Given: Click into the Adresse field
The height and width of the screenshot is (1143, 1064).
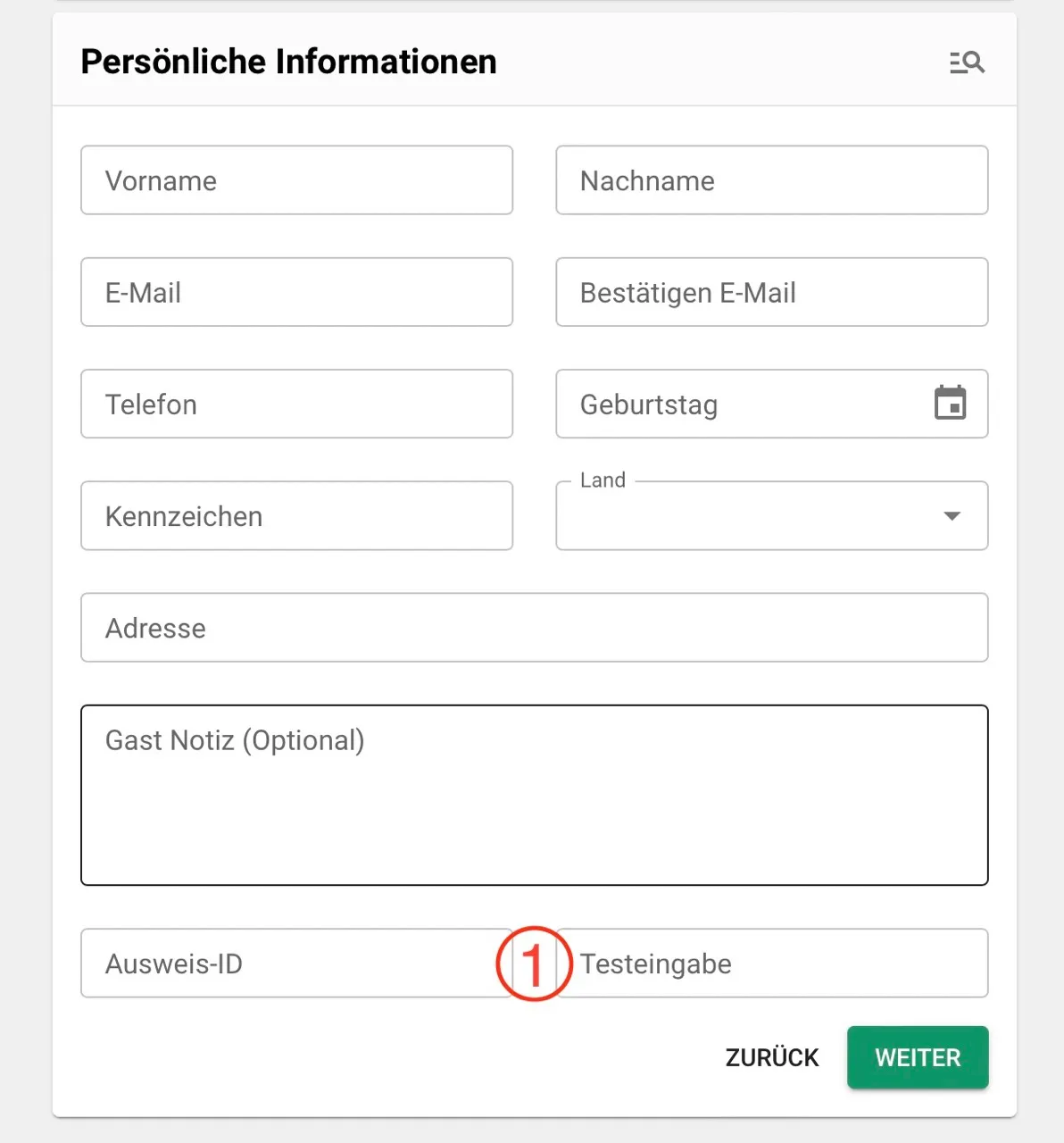Looking at the screenshot, I should [534, 628].
